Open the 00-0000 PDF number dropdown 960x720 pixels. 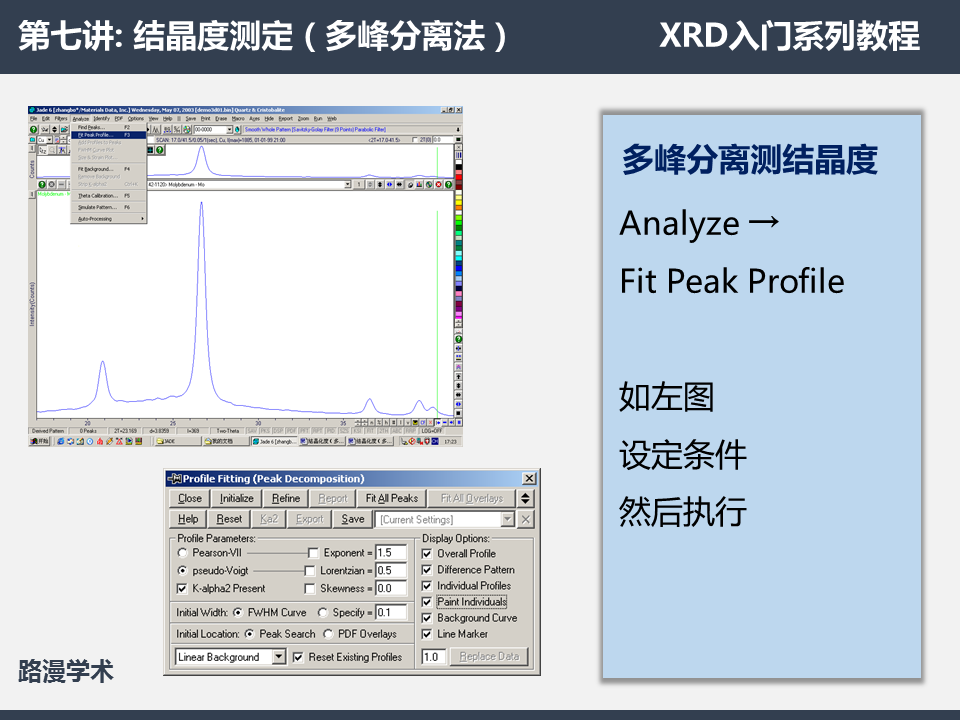point(230,129)
